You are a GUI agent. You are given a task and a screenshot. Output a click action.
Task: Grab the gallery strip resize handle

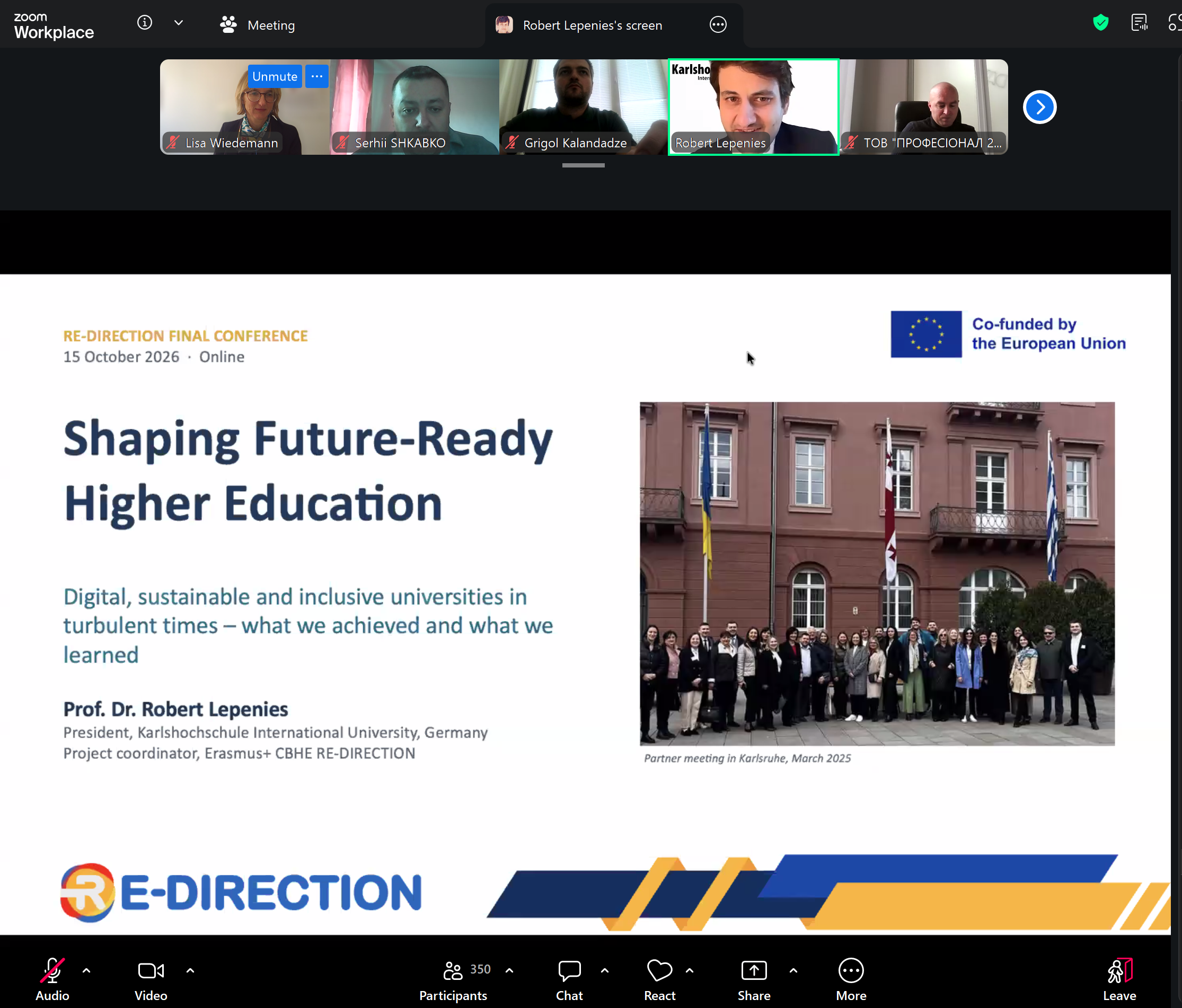click(583, 165)
